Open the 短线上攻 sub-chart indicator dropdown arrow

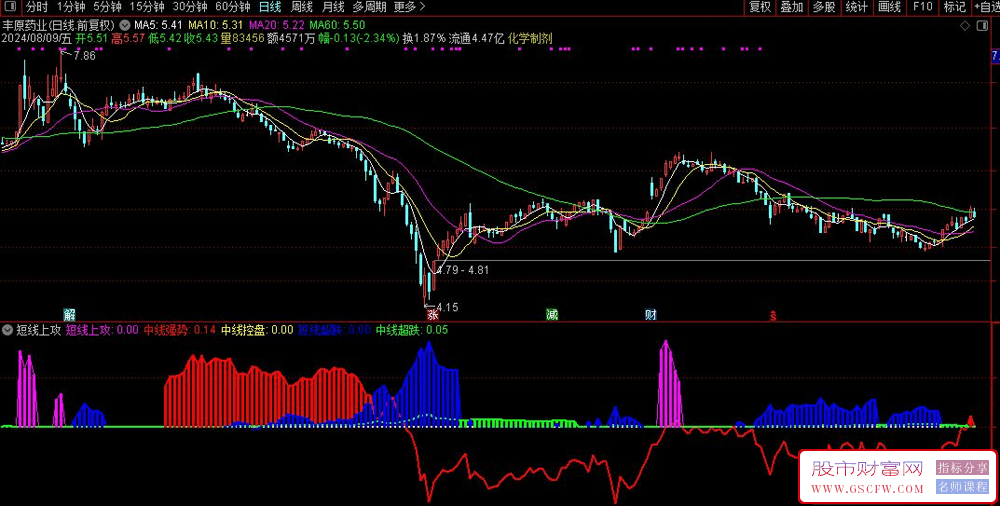pos(8,330)
